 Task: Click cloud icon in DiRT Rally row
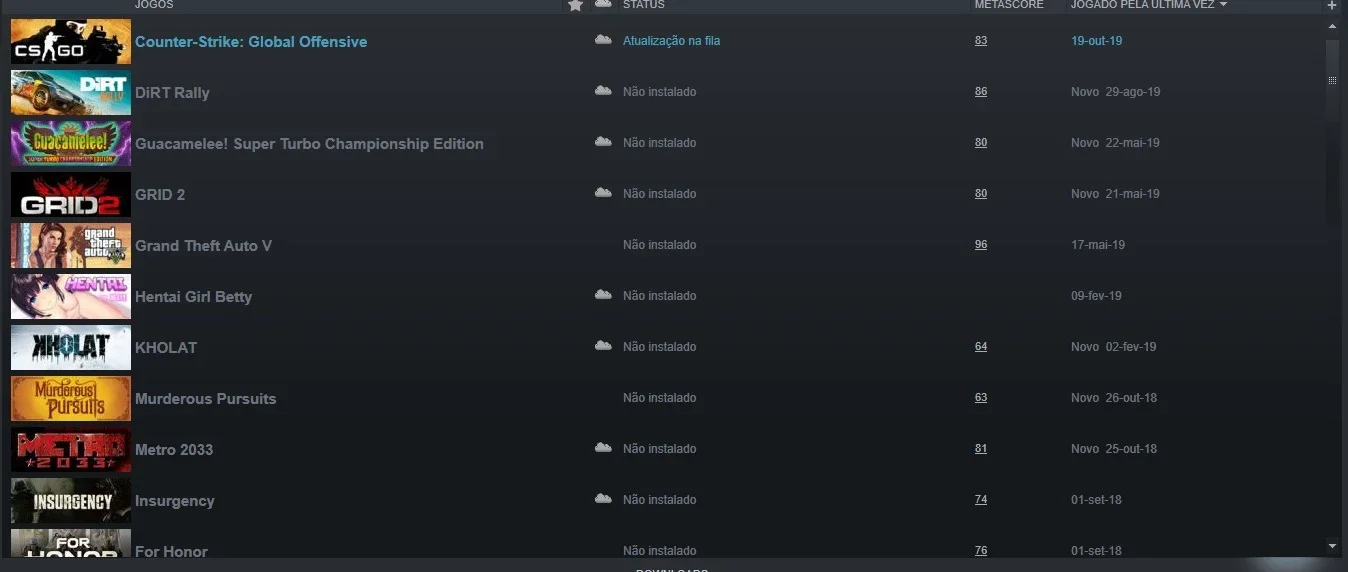603,91
